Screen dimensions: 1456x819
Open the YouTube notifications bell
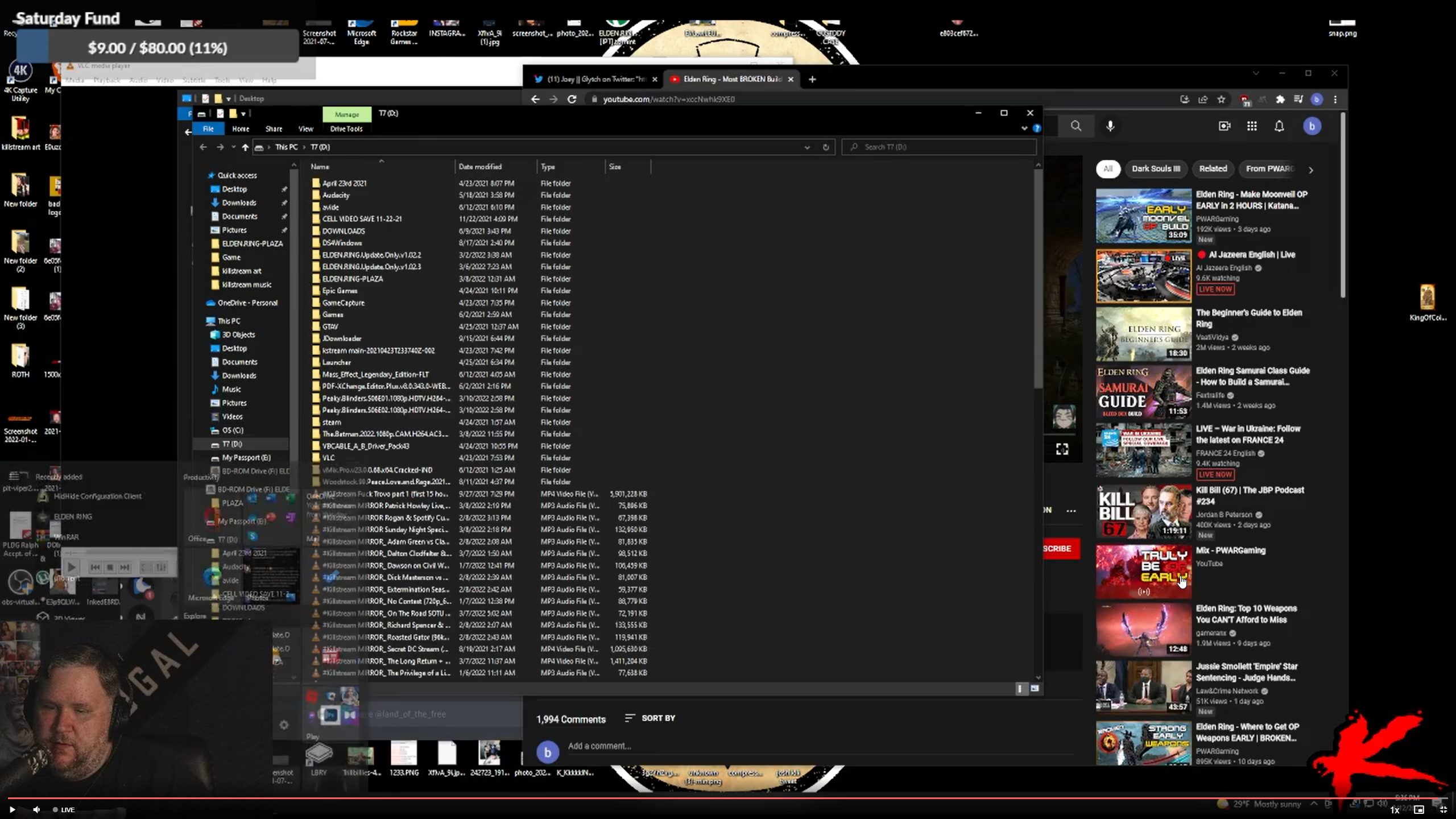point(1279,126)
